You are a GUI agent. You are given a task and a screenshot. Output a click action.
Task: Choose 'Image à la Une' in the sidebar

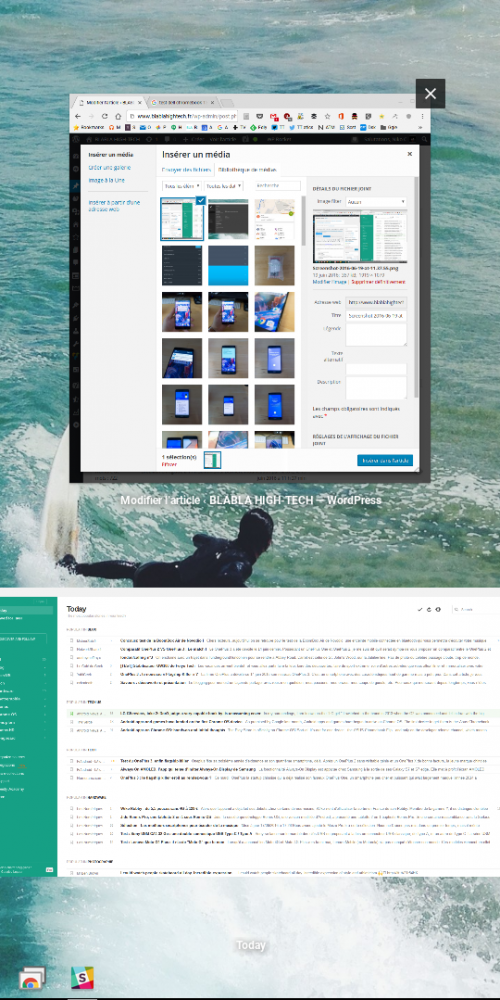pyautogui.click(x=107, y=180)
